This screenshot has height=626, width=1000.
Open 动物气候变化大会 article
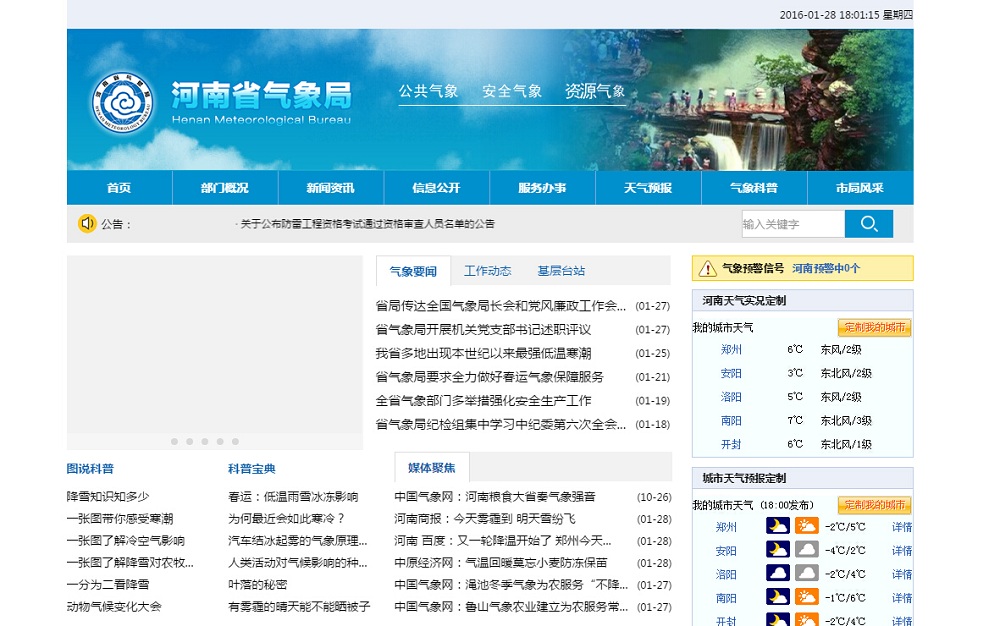coord(114,606)
